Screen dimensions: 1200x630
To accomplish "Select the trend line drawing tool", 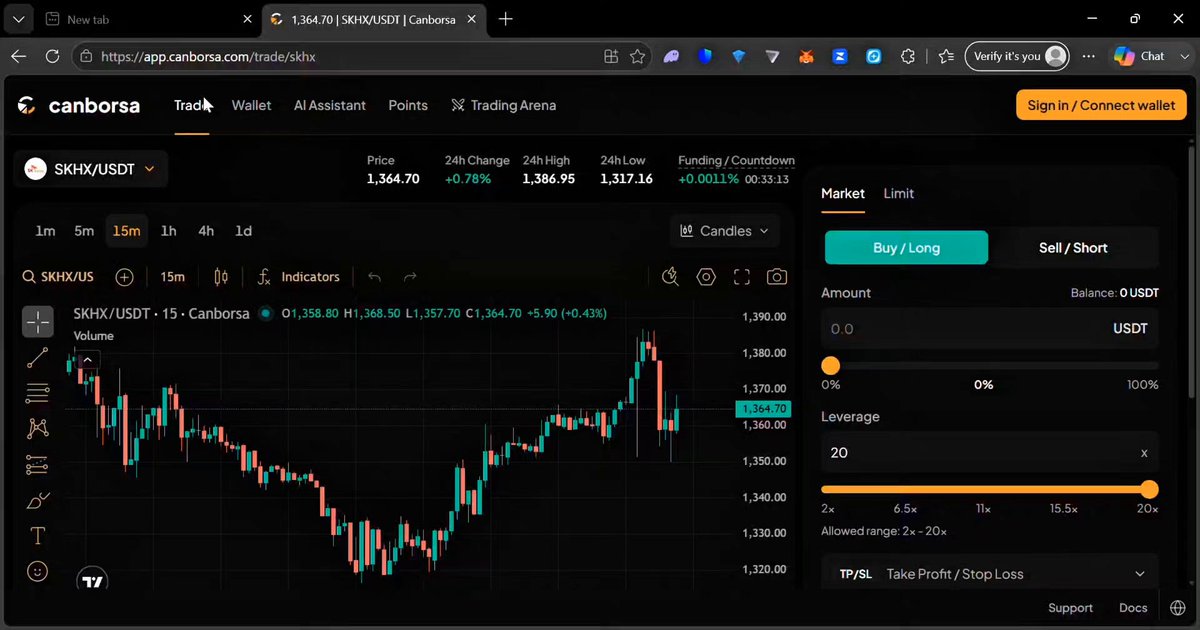I will 38,357.
